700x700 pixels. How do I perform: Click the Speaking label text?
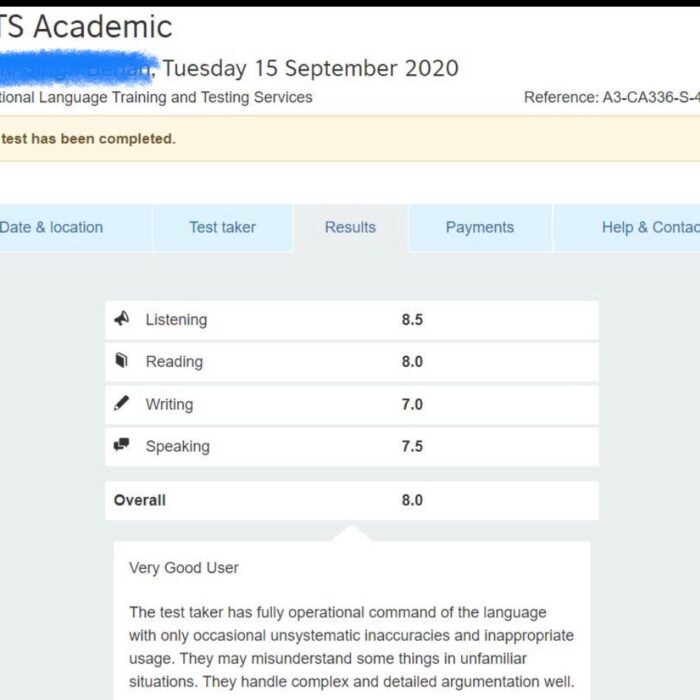click(178, 447)
